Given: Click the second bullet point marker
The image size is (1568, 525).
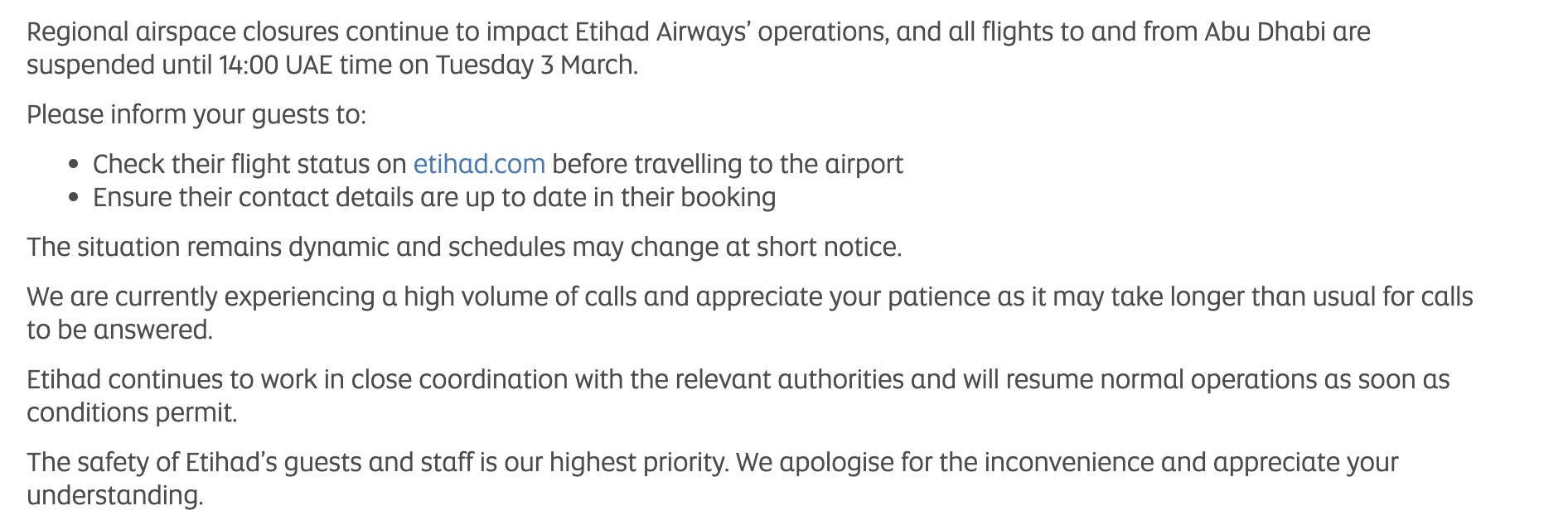Looking at the screenshot, I should 75,198.
